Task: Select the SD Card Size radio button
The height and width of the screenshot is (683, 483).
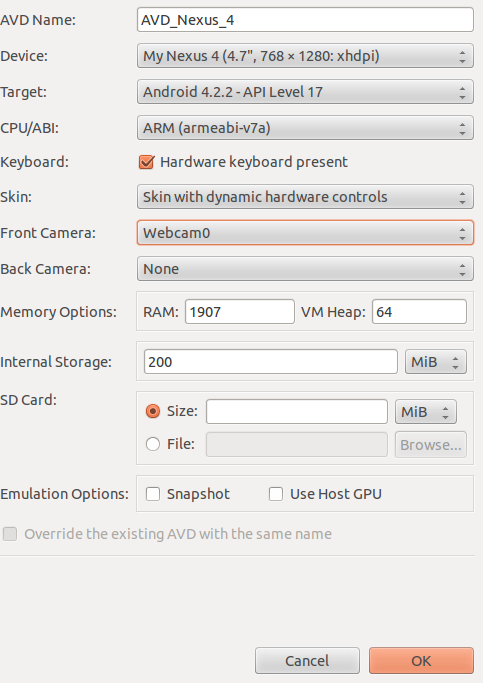Action: tap(153, 411)
